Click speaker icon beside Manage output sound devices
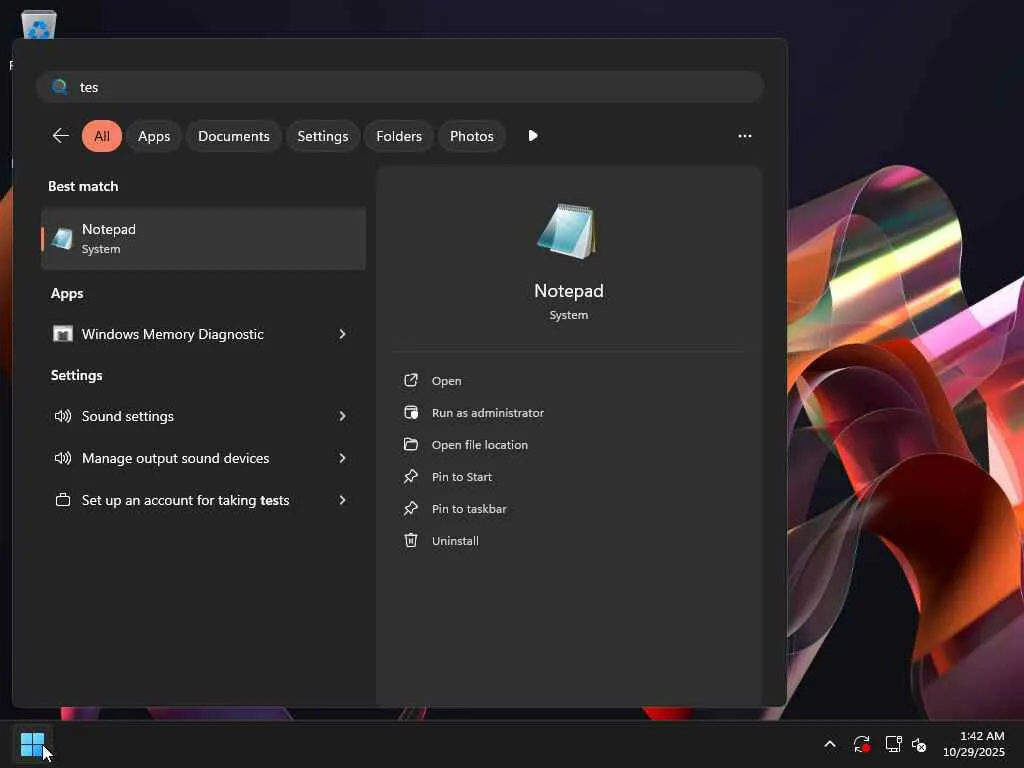The image size is (1024, 768). (x=63, y=458)
